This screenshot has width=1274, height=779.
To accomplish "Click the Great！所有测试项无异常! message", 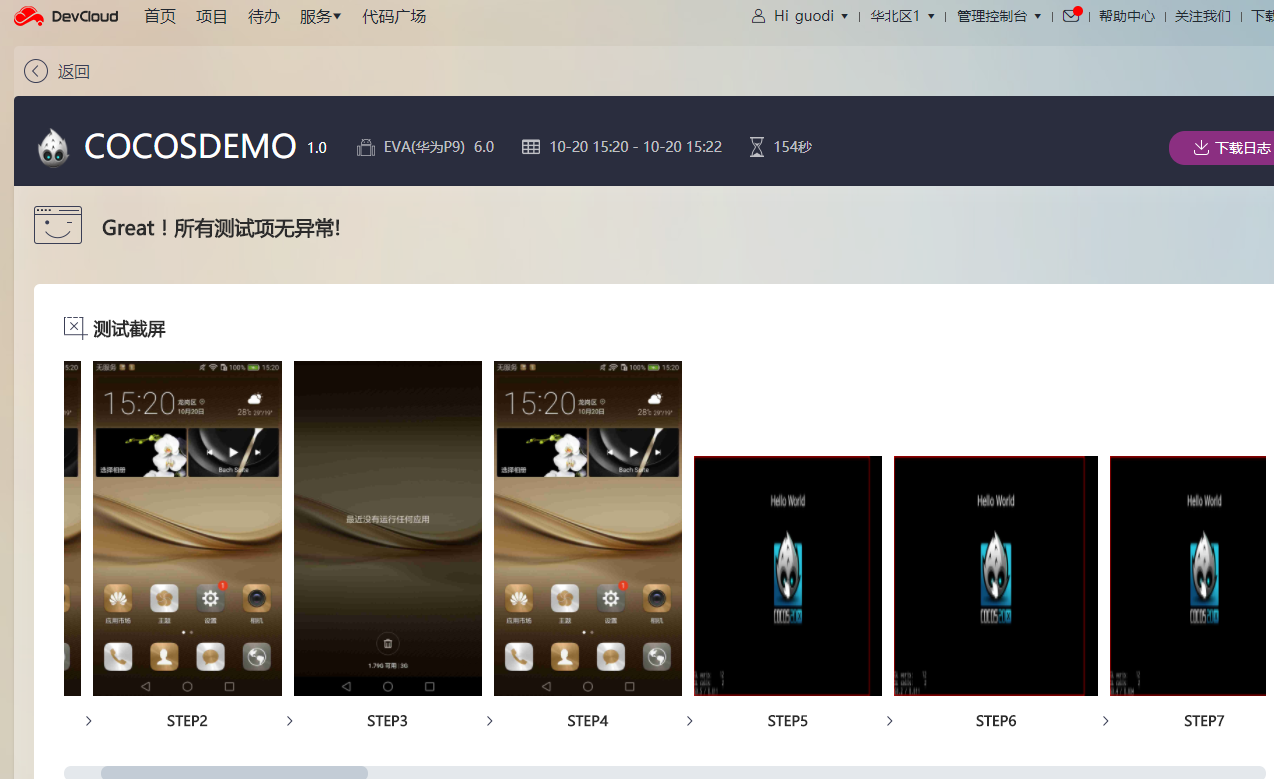I will coord(221,227).
